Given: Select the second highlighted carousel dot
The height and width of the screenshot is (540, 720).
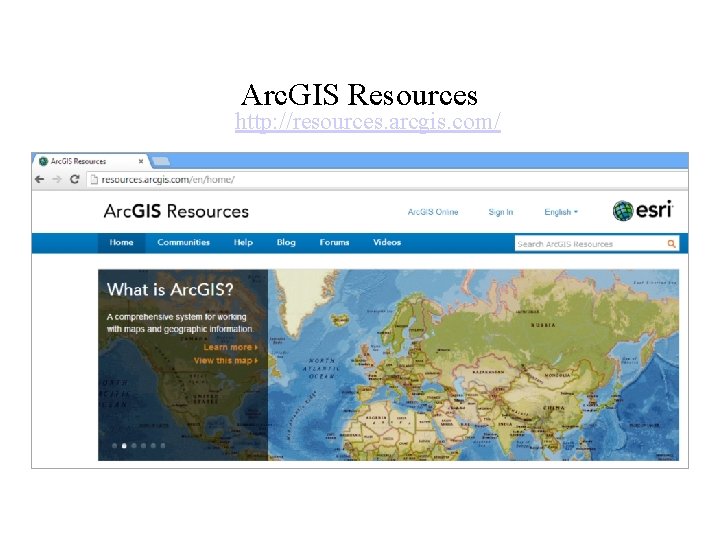Looking at the screenshot, I should 124,445.
